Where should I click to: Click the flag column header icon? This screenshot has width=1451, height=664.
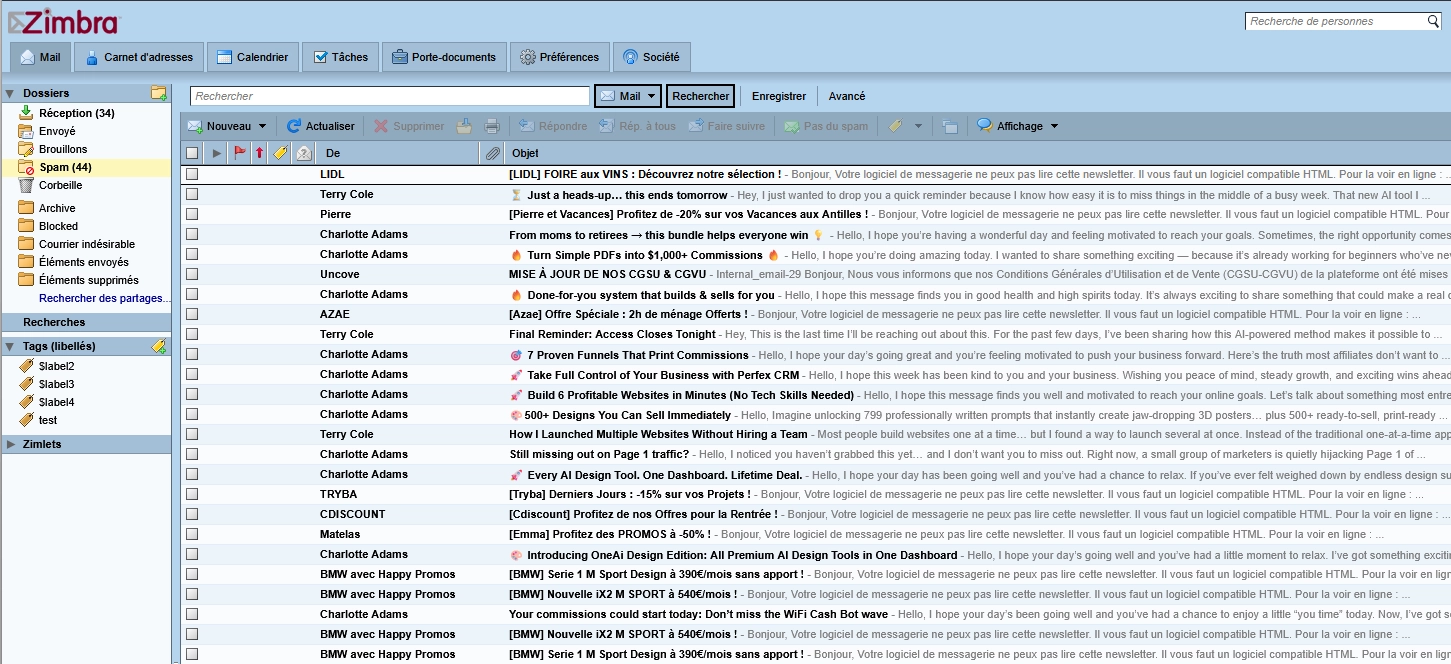239,153
